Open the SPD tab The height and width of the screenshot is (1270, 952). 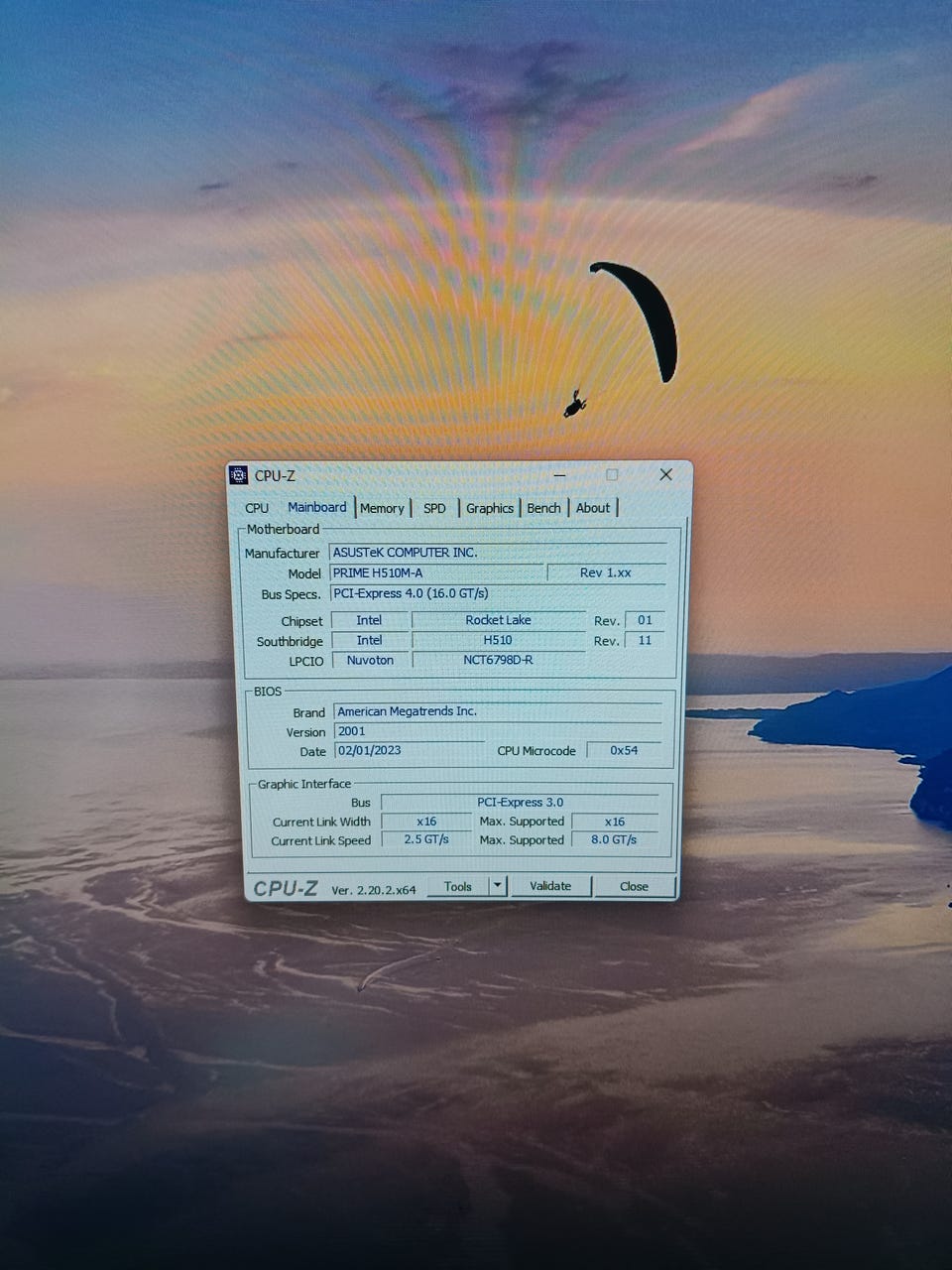[434, 508]
